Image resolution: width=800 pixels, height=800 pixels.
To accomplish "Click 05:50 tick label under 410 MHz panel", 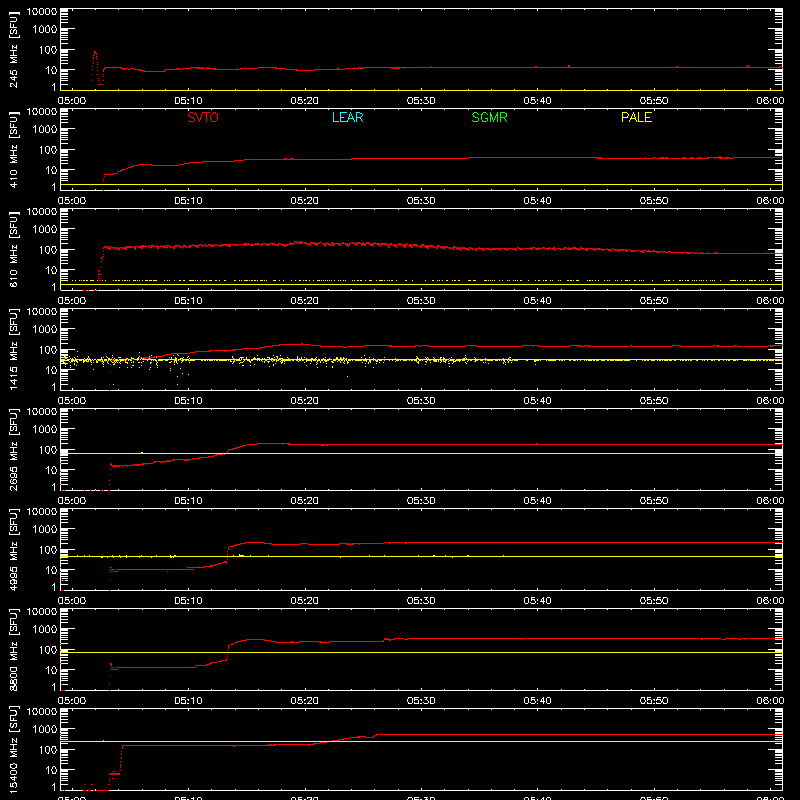I will click(x=654, y=201).
